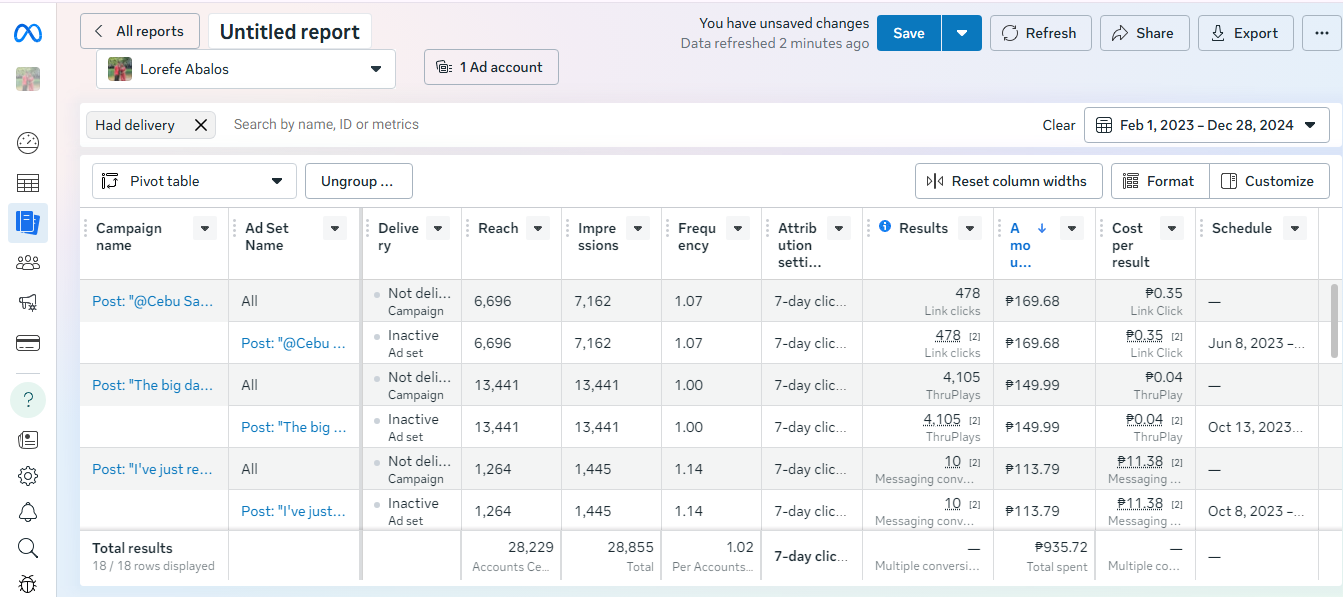1343x597 pixels.
Task: Expand the Save options dropdown arrow
Action: pos(961,33)
